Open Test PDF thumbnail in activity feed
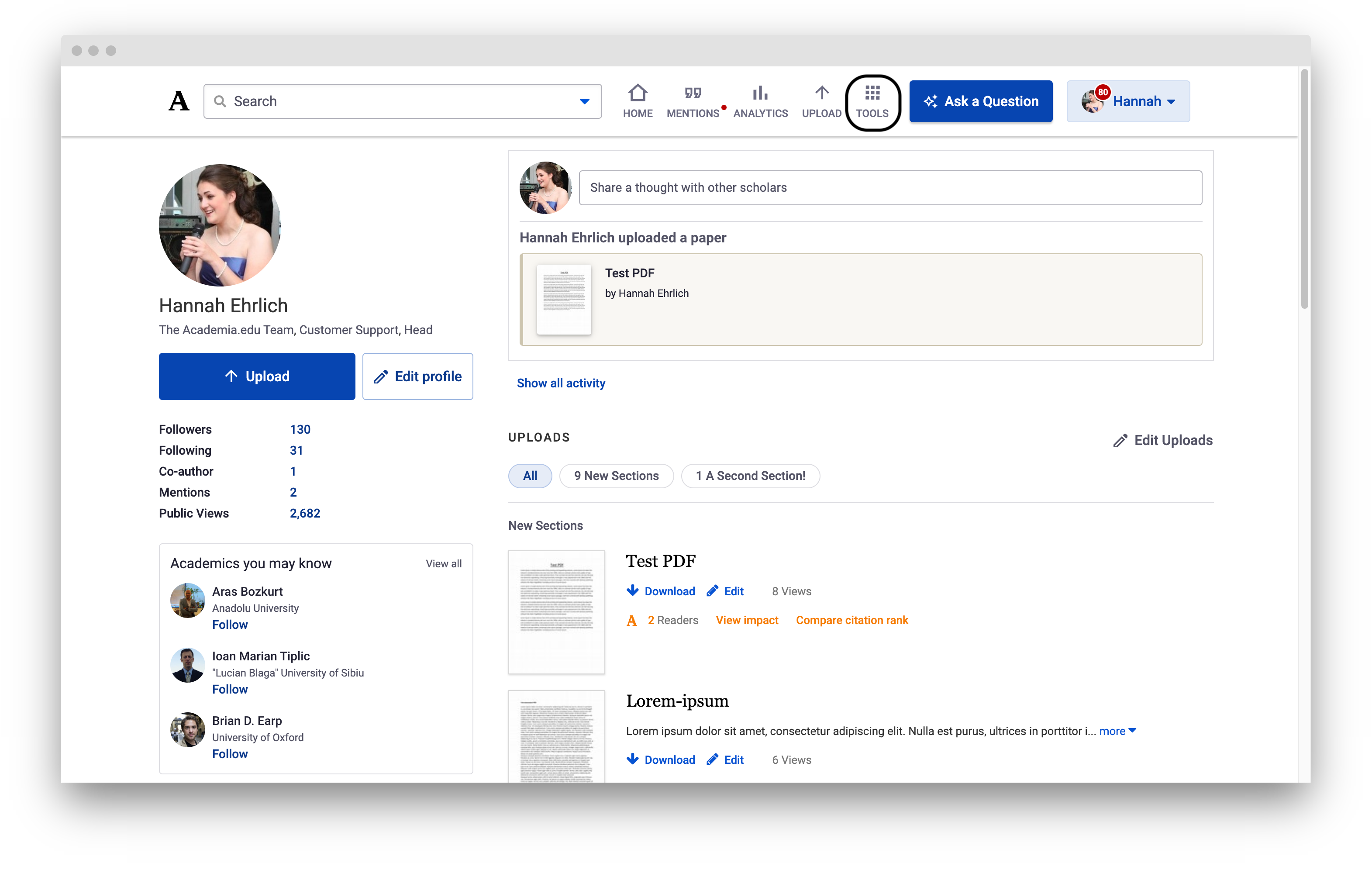 coord(564,300)
